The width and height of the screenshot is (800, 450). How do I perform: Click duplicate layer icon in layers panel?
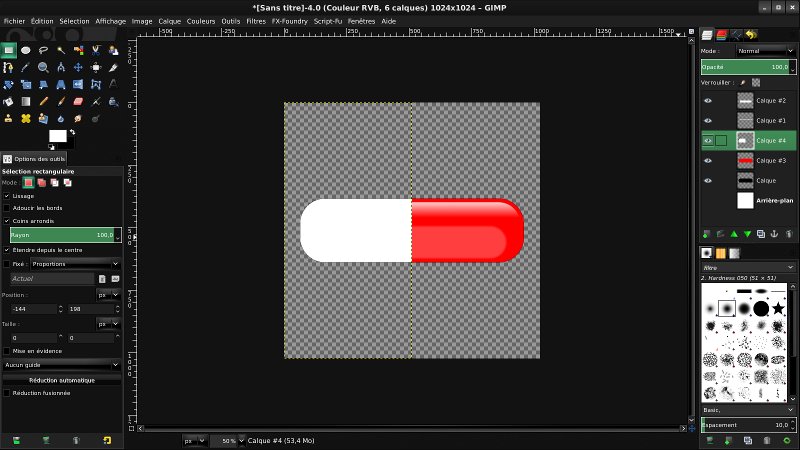click(x=761, y=234)
